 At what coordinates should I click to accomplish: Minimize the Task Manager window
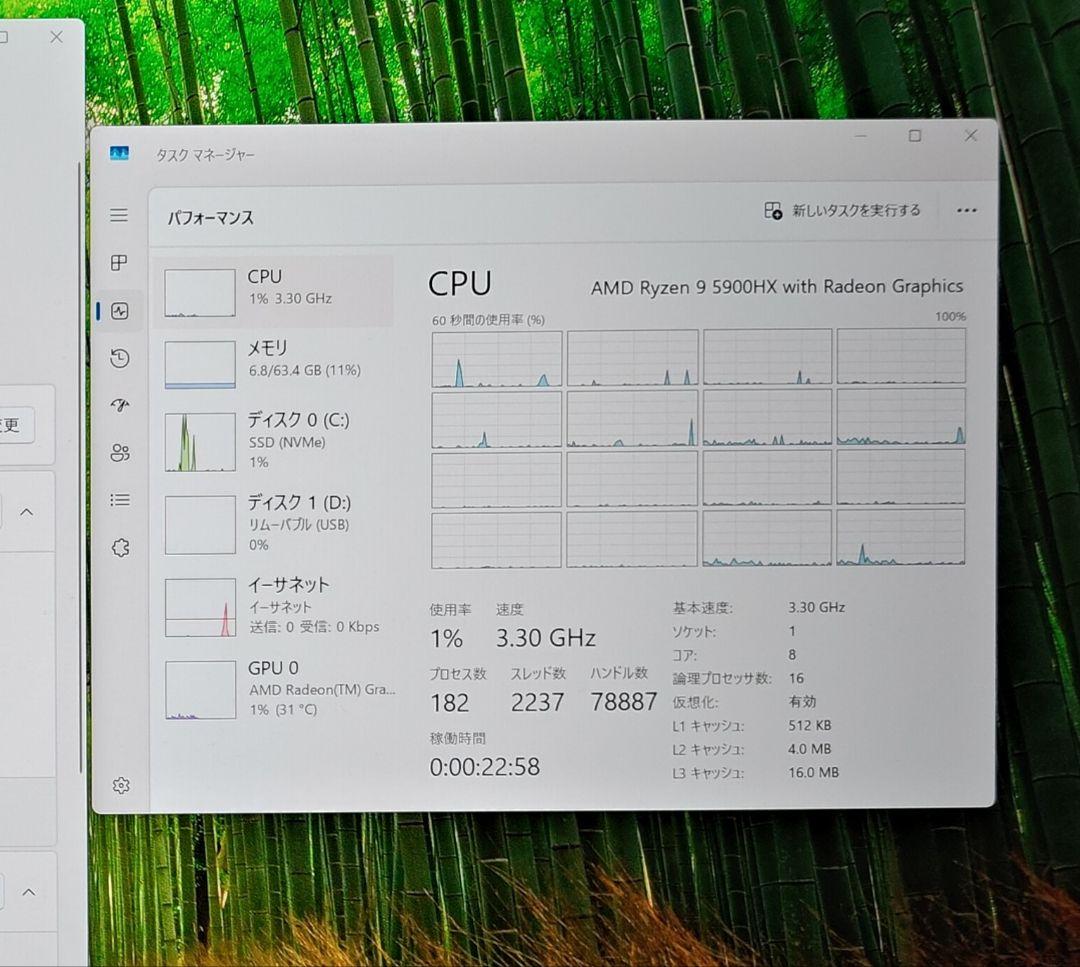pos(861,136)
